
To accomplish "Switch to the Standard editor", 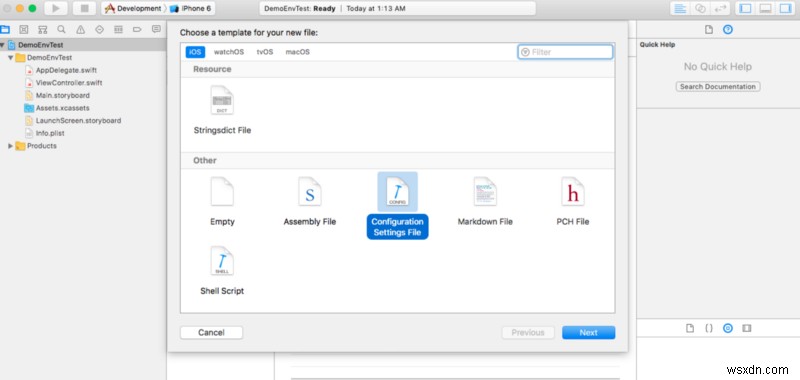I will tap(680, 8).
